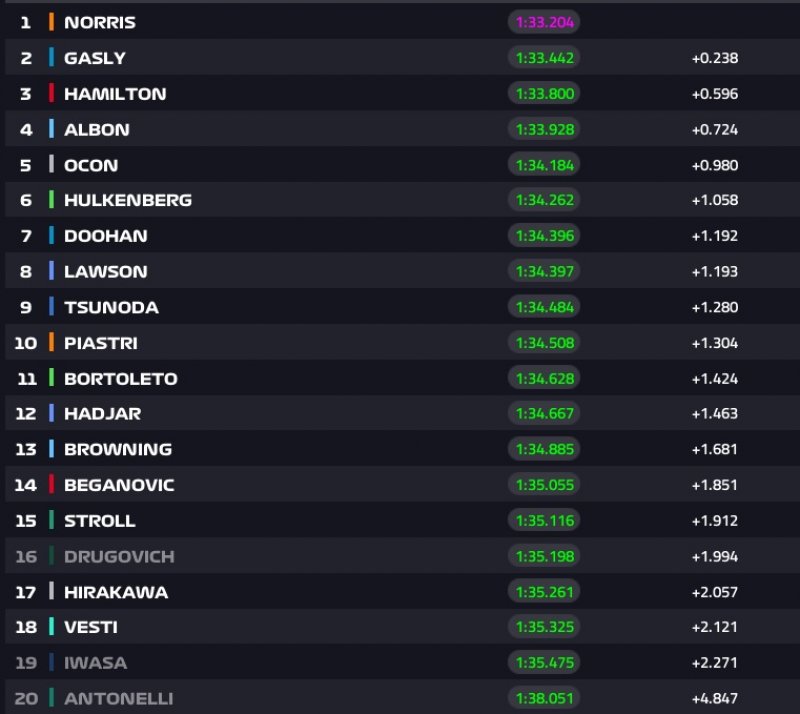
Task: Click the red team bar beside Hamilton
Action: click(51, 94)
